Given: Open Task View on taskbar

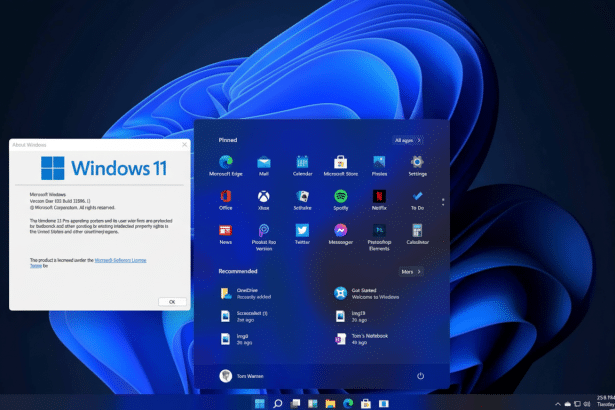Looking at the screenshot, I should tap(295, 403).
